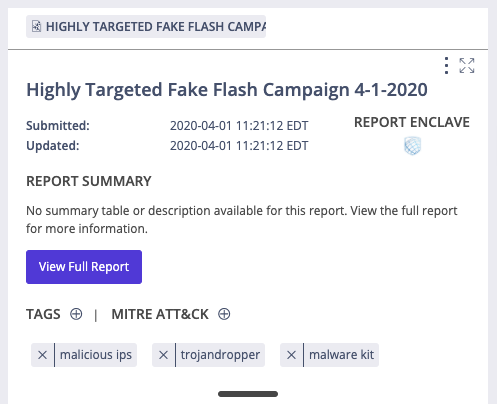
Task: Click the Submitted timestamp value
Action: [x=239, y=126]
